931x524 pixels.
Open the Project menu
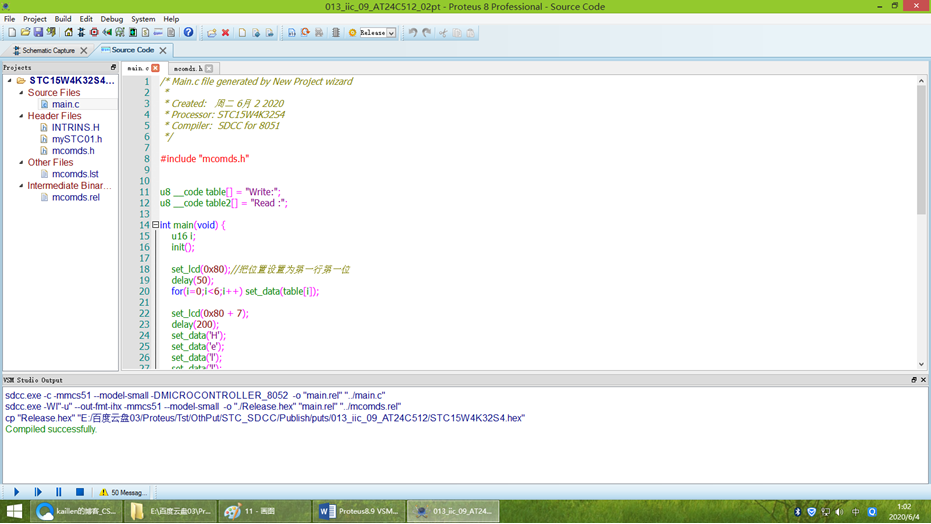tap(34, 19)
